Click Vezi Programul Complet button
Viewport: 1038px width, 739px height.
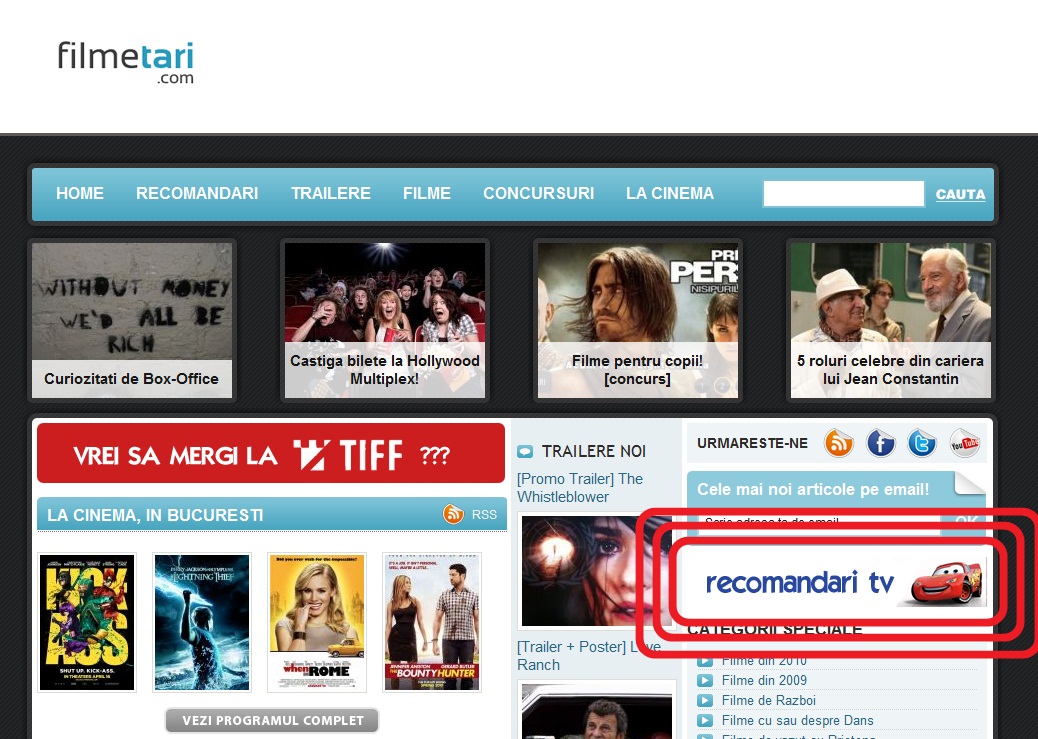[x=272, y=721]
